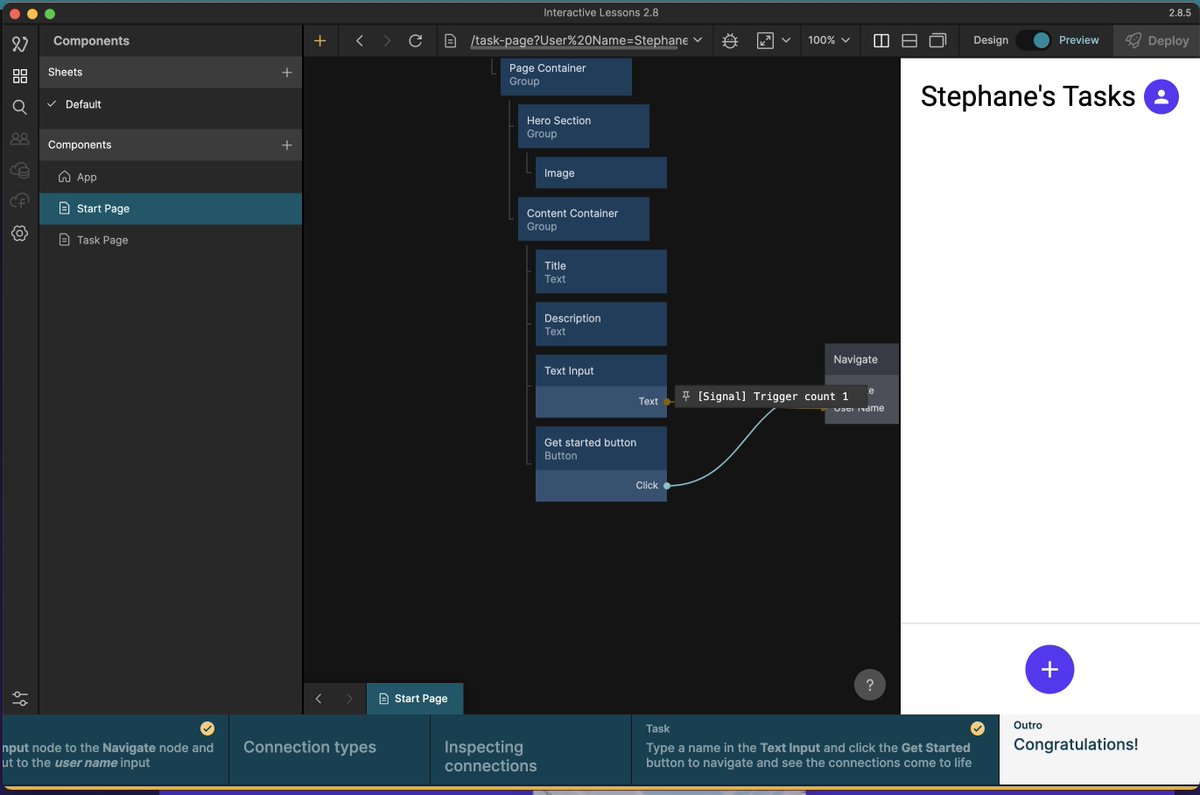This screenshot has height=795, width=1200.
Task: Click the purple plus button in preview
Action: pos(1049,669)
